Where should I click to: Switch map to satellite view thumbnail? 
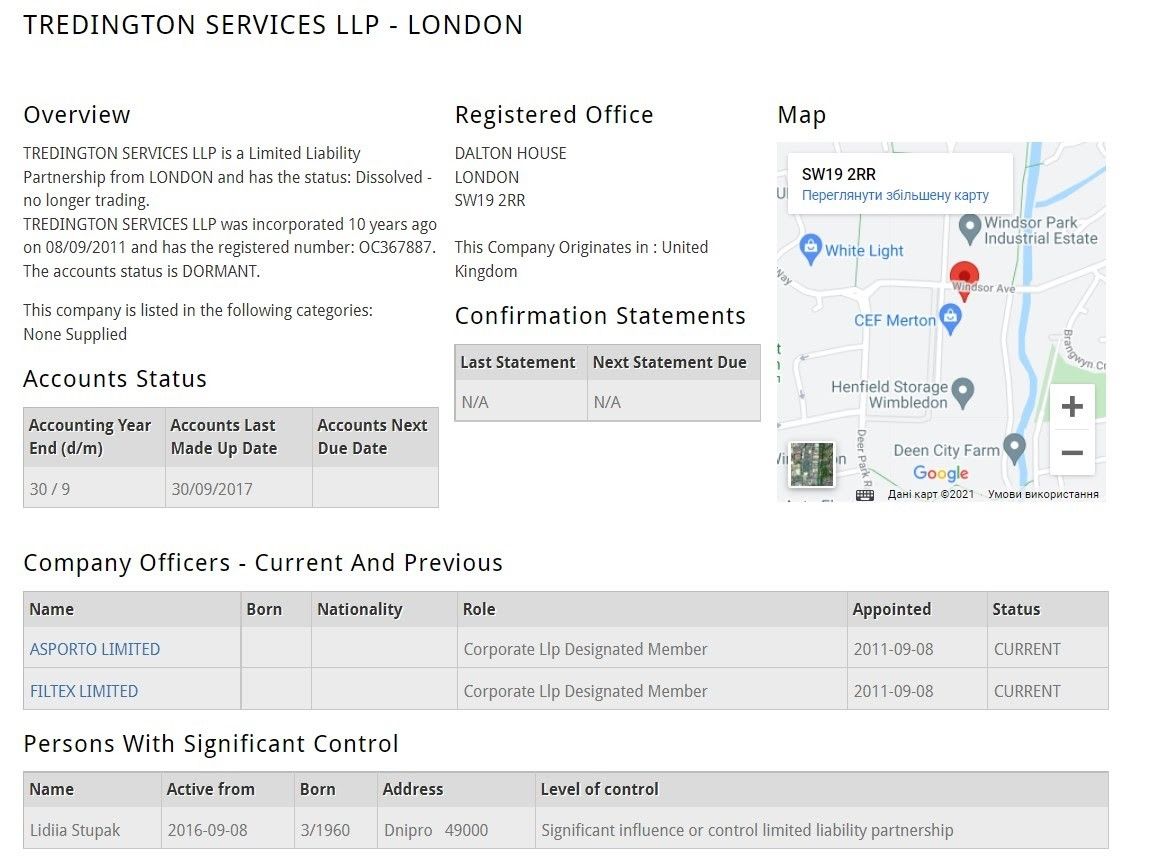click(x=810, y=464)
